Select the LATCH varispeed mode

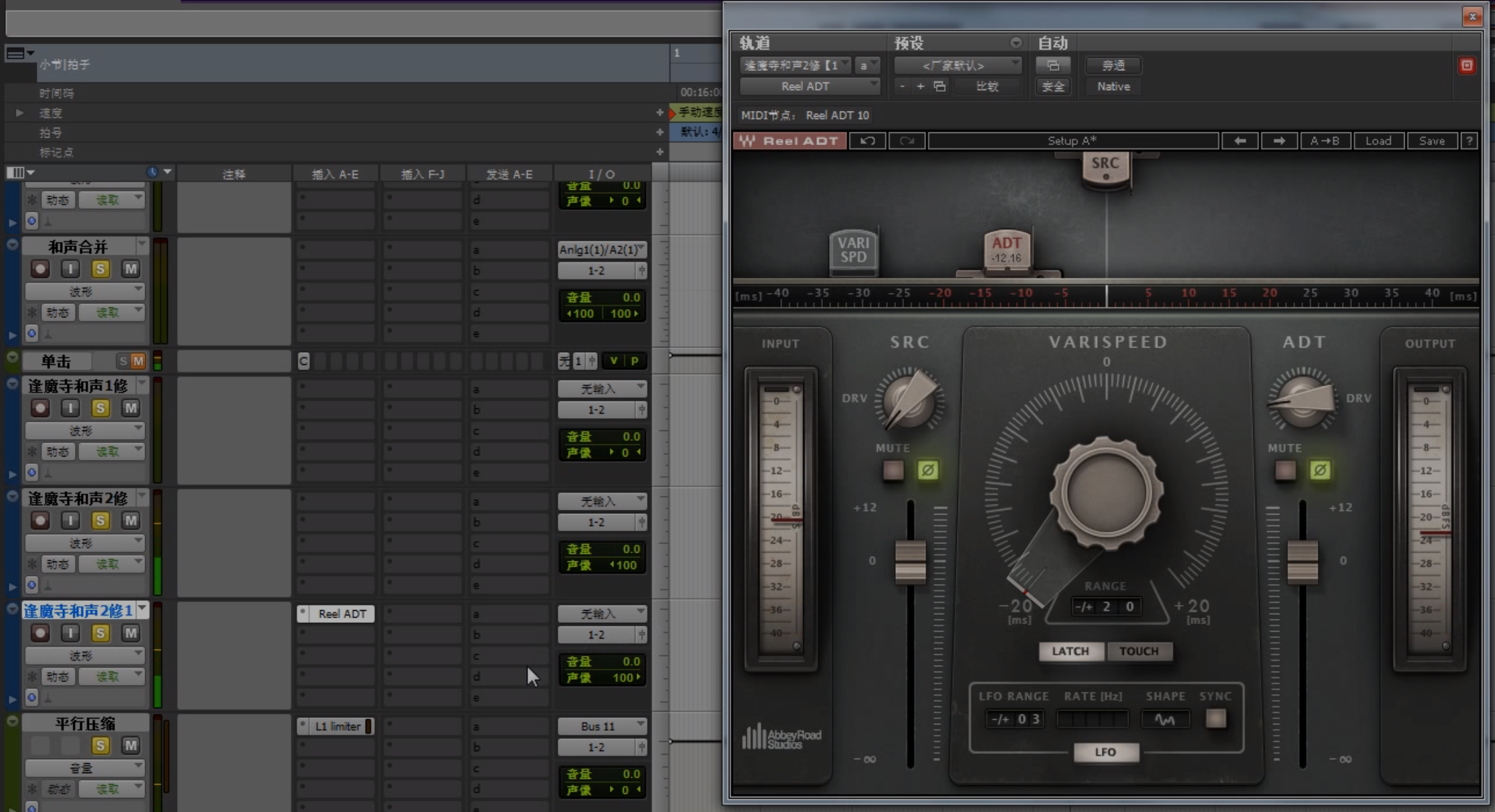(1070, 651)
